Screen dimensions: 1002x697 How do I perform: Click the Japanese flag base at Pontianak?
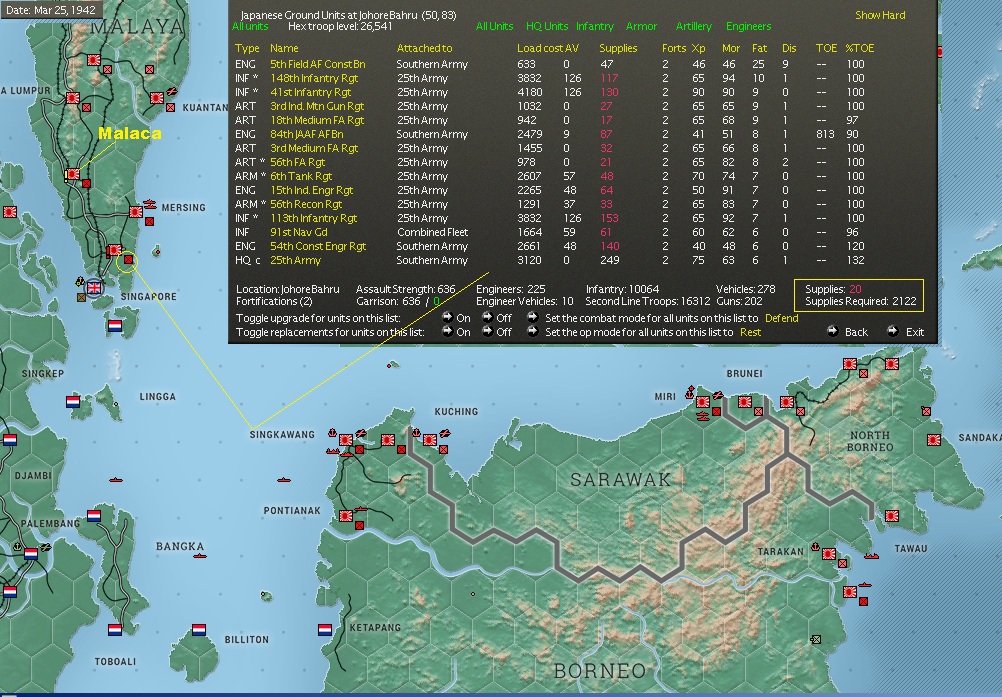pos(346,516)
